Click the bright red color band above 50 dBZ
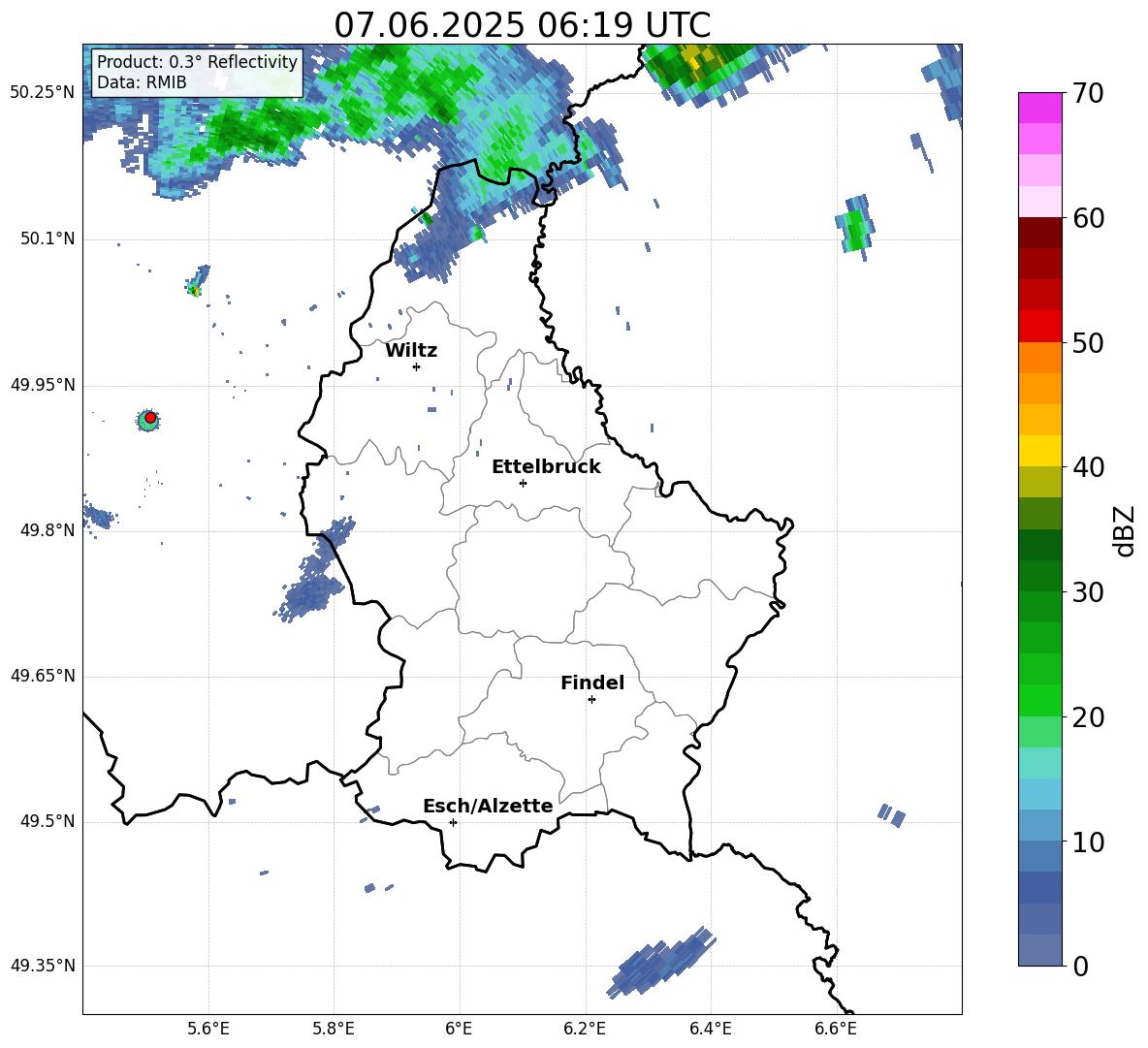Viewport: 1148px width, 1048px height. pyautogui.click(x=1039, y=326)
